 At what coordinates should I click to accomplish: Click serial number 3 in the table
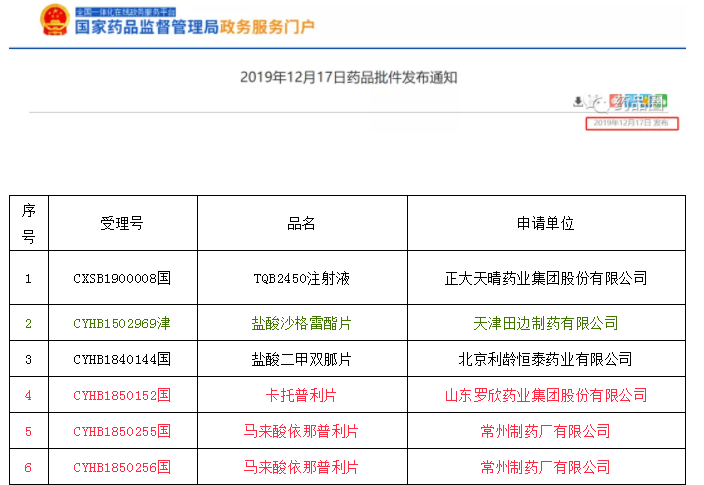pos(28,360)
